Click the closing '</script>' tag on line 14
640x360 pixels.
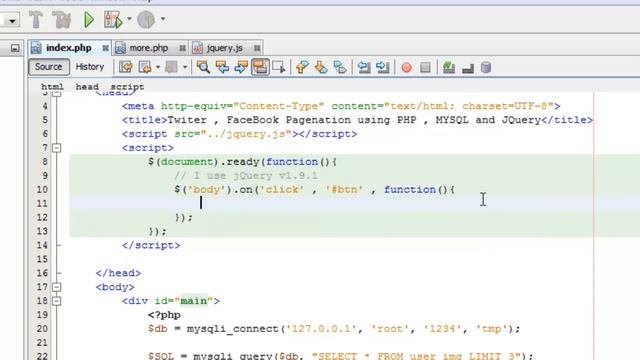151,246
